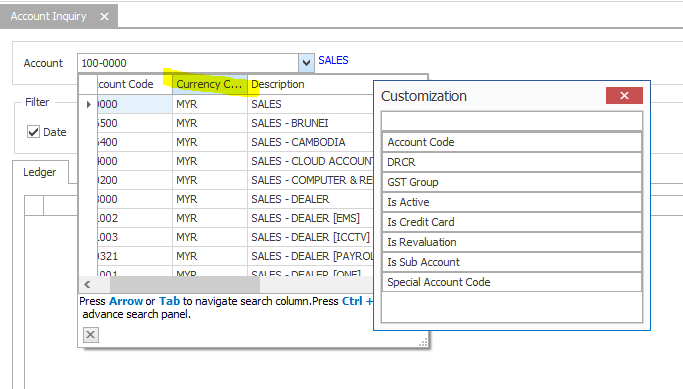Click the MYR cell in the SALES row
This screenshot has height=389, width=683.
(210, 104)
